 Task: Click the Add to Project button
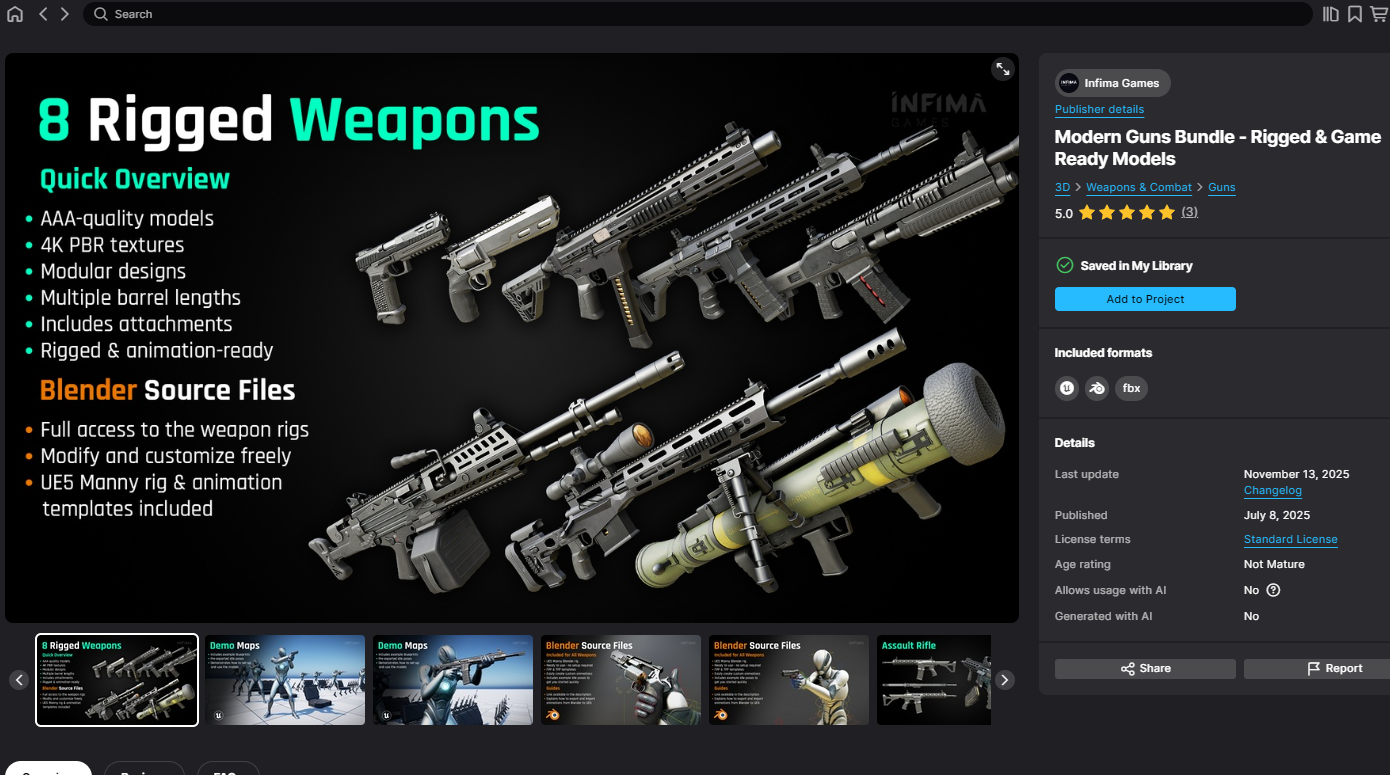click(x=1145, y=299)
